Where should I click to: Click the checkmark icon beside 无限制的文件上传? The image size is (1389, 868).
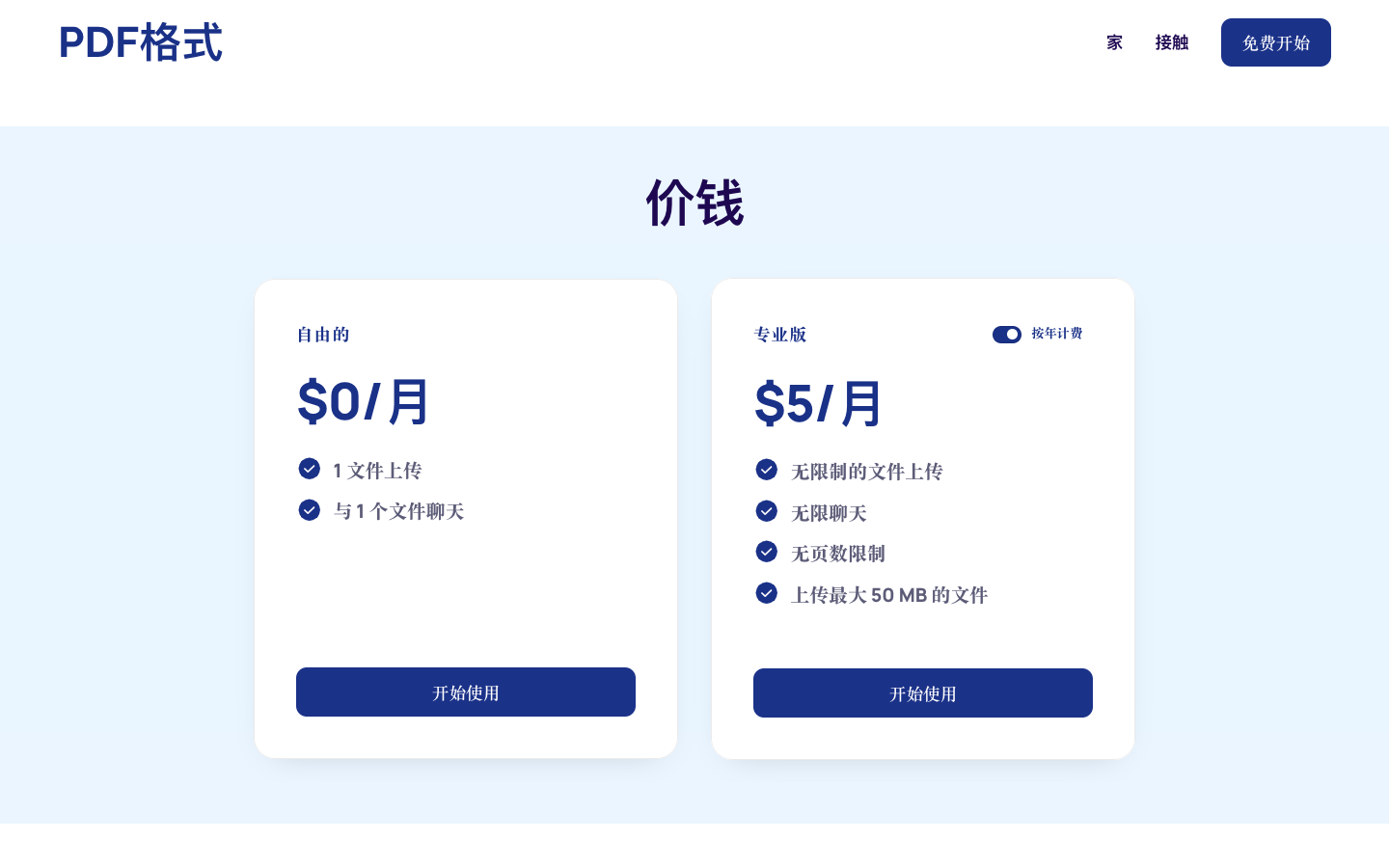[x=766, y=470]
